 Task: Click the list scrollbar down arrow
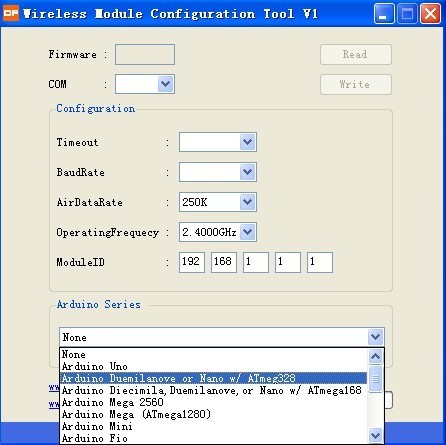(x=375, y=435)
